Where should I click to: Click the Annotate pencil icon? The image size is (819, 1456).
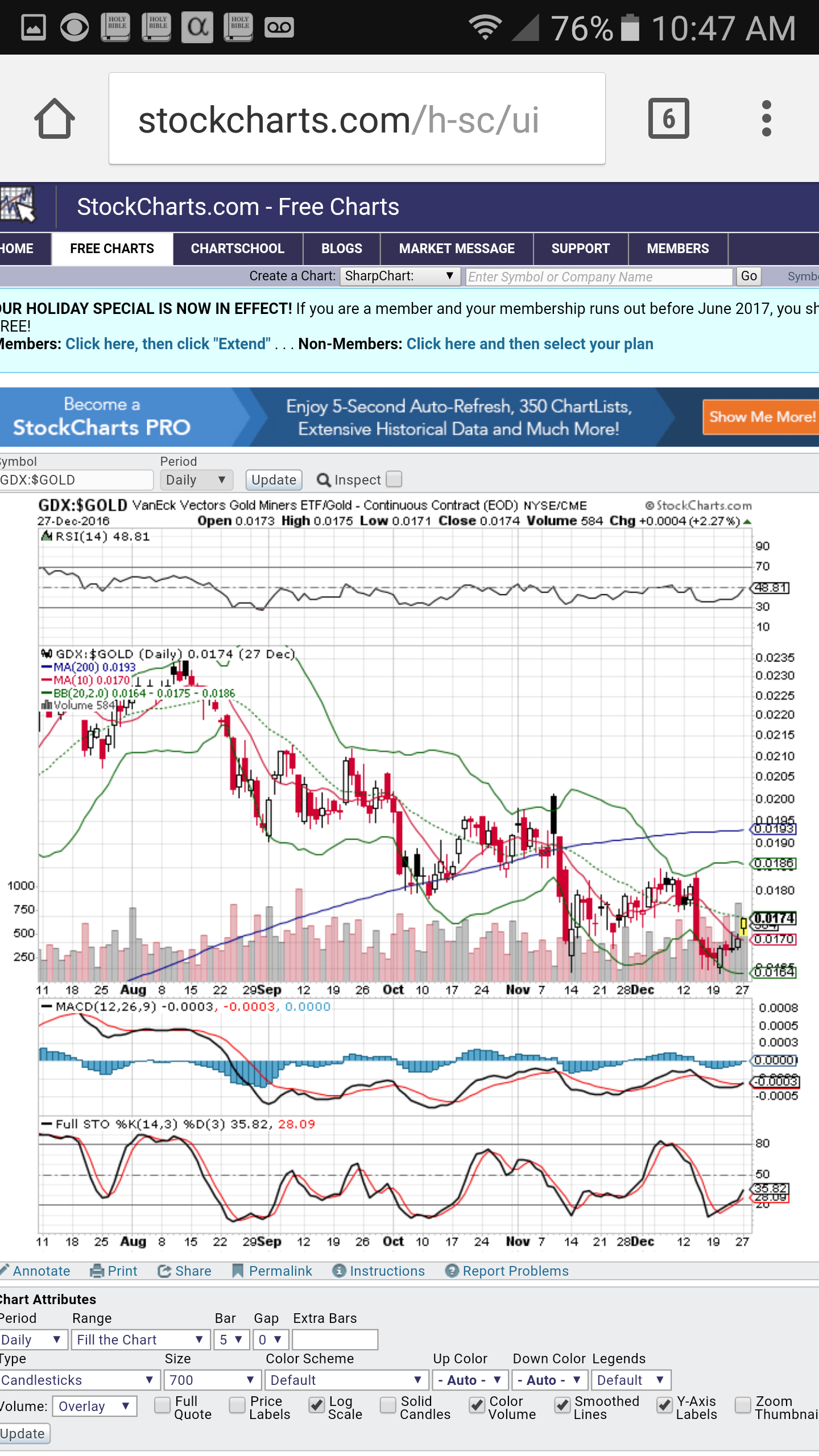(x=5, y=1271)
